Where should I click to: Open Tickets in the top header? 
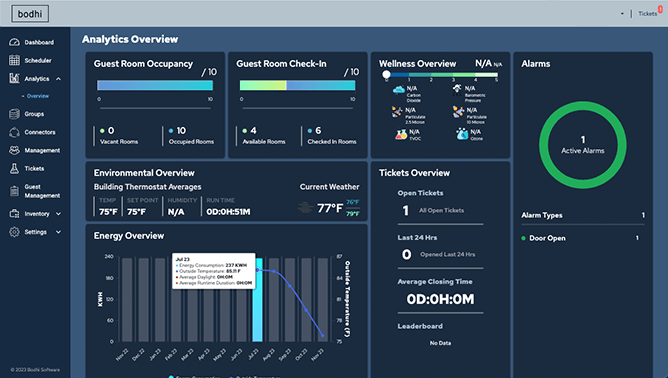[x=648, y=14]
